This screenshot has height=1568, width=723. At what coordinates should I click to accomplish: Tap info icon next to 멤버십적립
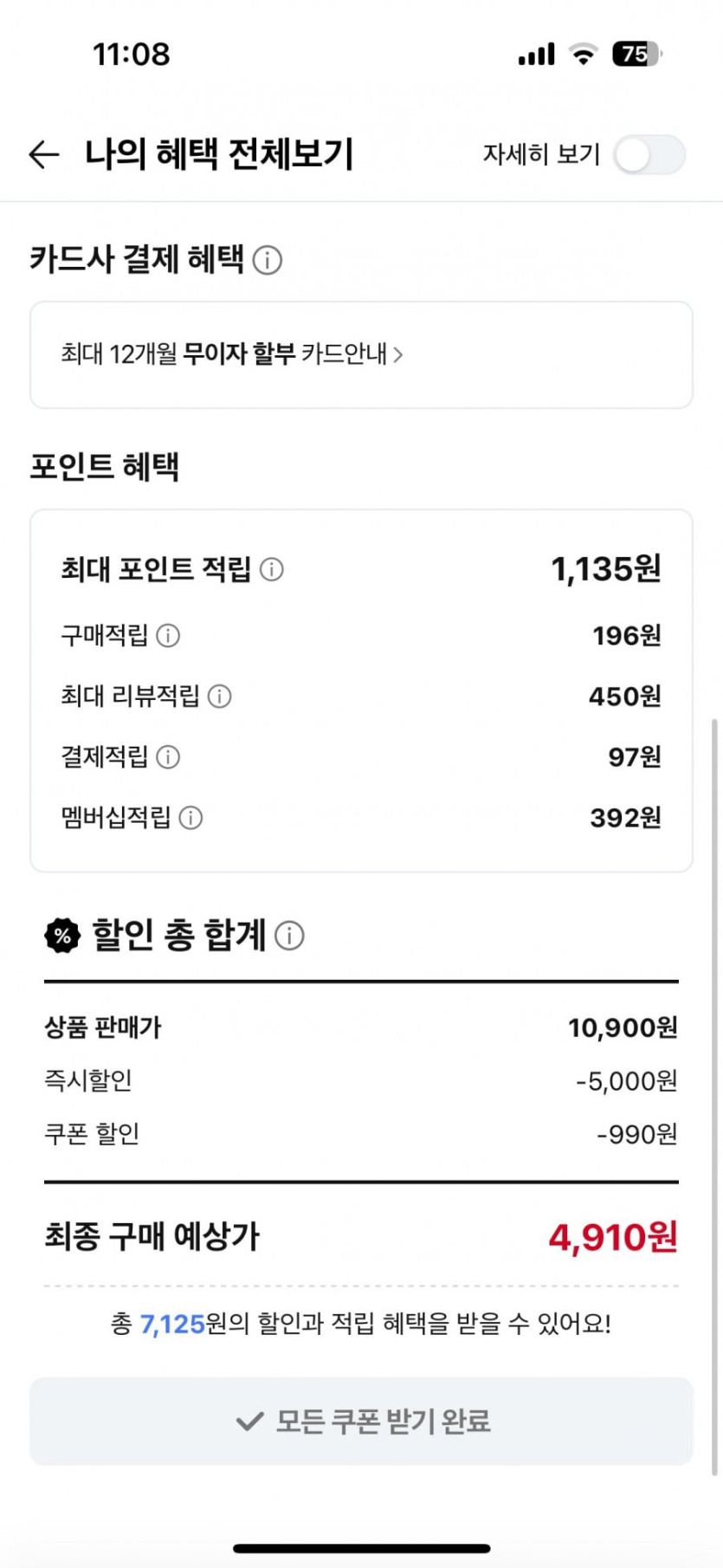pyautogui.click(x=190, y=818)
